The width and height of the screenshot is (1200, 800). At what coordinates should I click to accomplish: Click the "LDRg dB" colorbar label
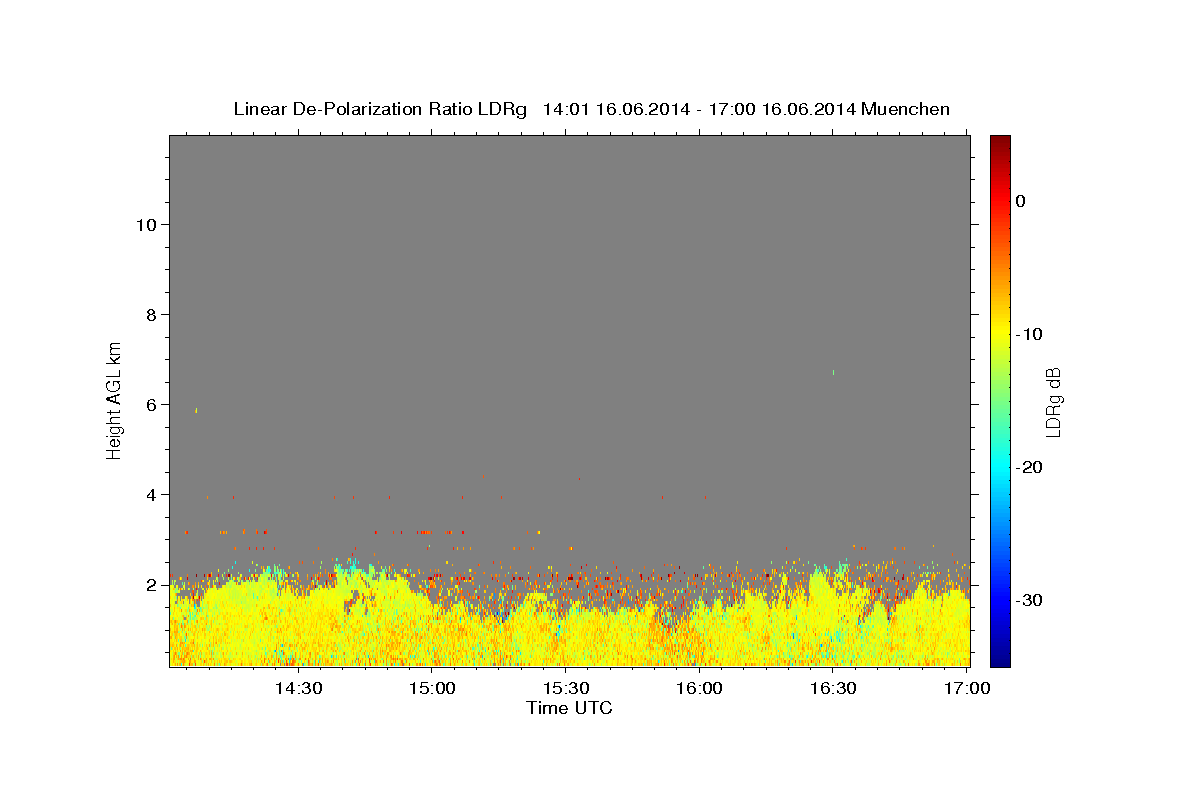point(1052,402)
